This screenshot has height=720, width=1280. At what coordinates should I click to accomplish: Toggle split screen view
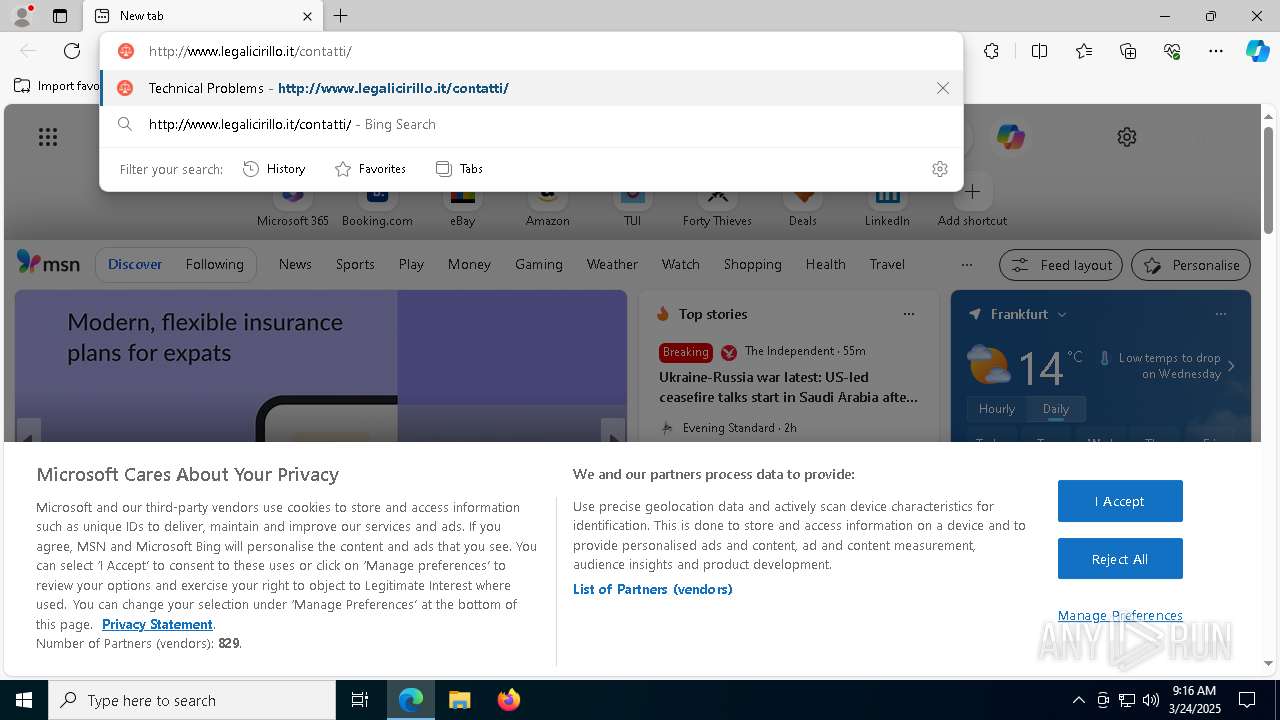click(x=1039, y=51)
